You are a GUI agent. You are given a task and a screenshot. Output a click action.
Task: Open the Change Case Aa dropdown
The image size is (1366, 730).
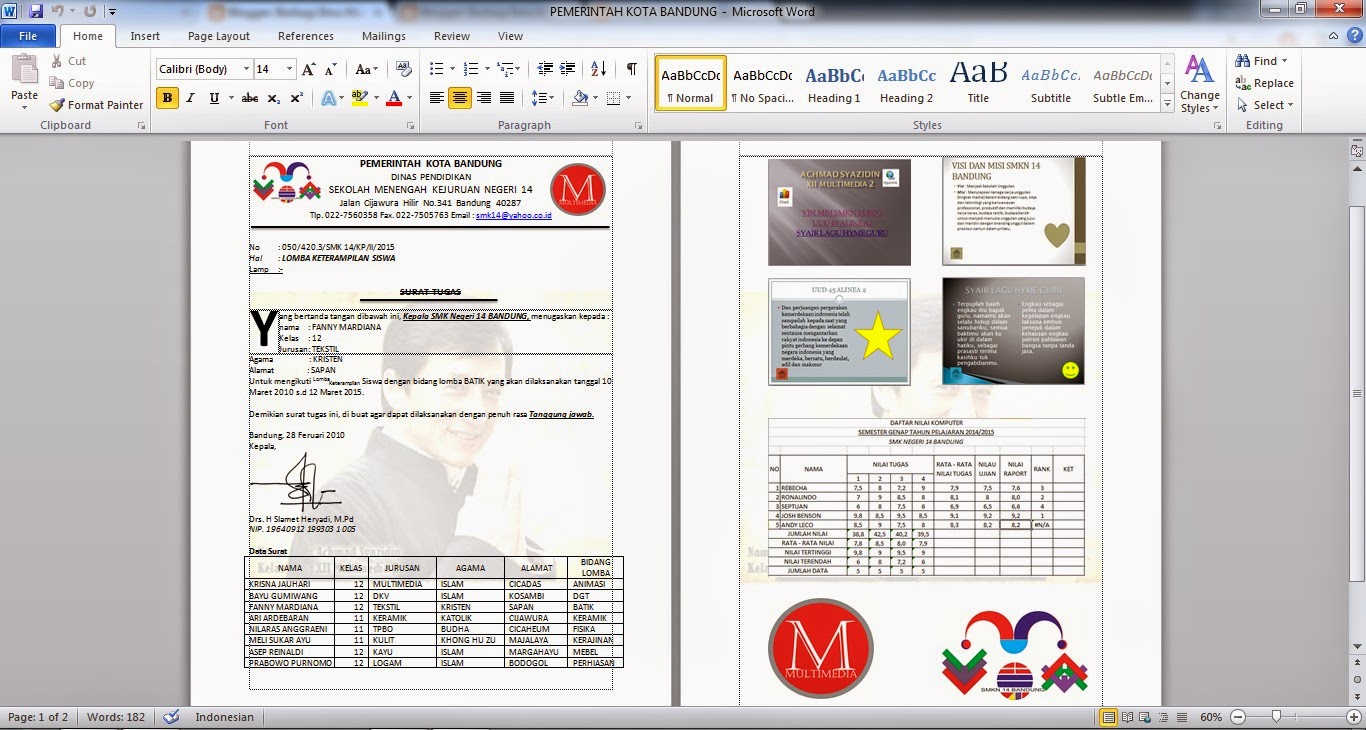(x=367, y=69)
